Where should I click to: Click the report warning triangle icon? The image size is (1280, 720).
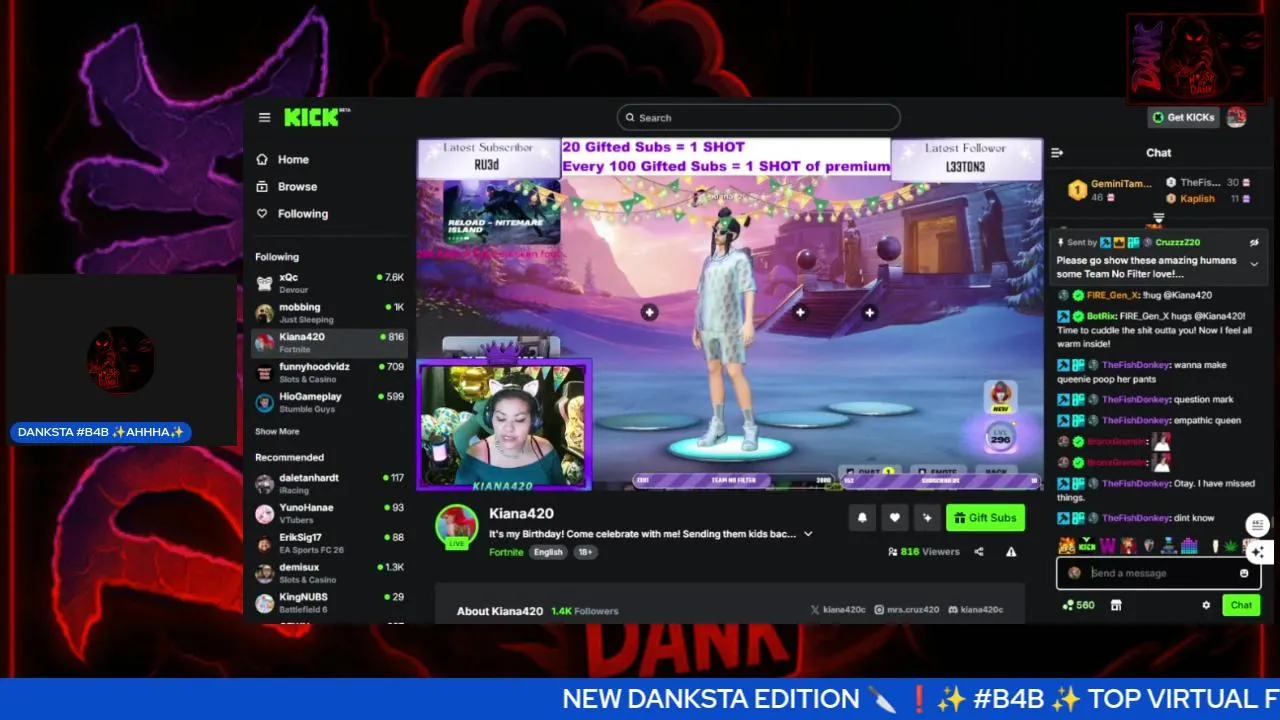tap(1011, 551)
